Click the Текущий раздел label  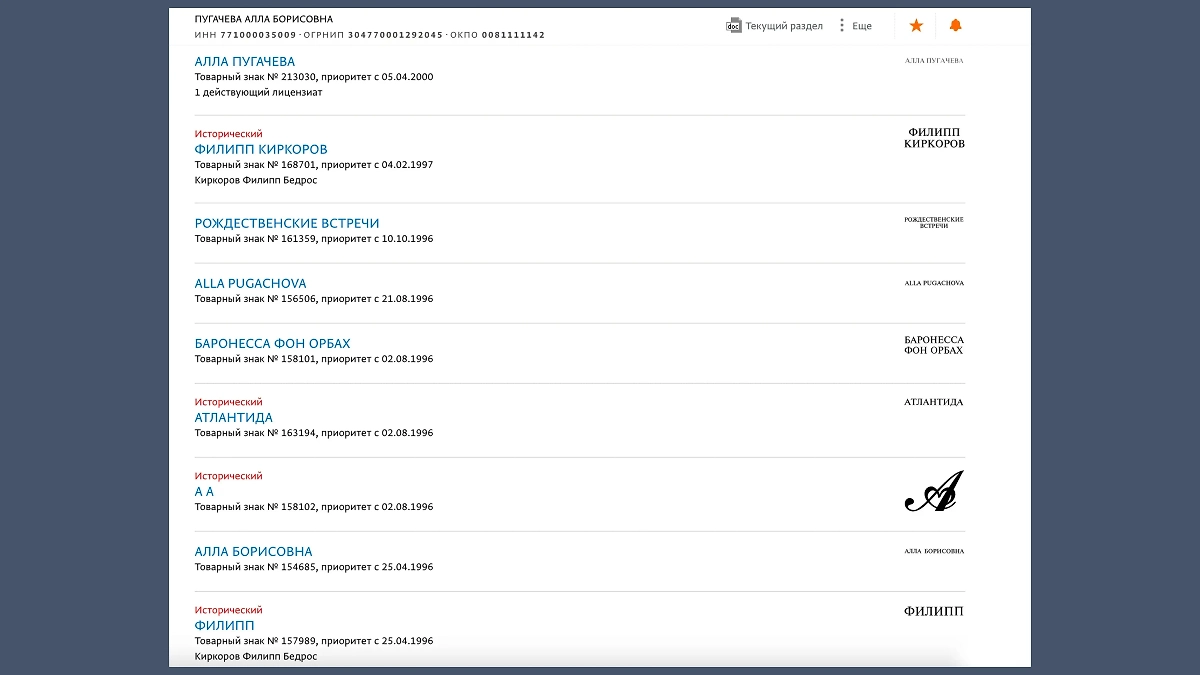pos(783,26)
